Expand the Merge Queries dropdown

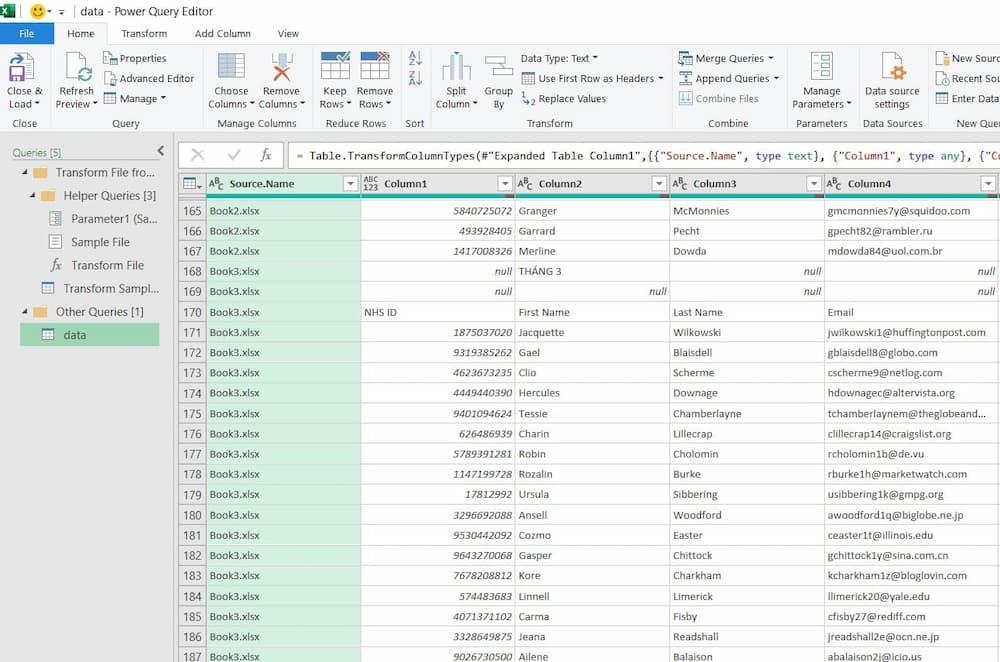pos(771,58)
